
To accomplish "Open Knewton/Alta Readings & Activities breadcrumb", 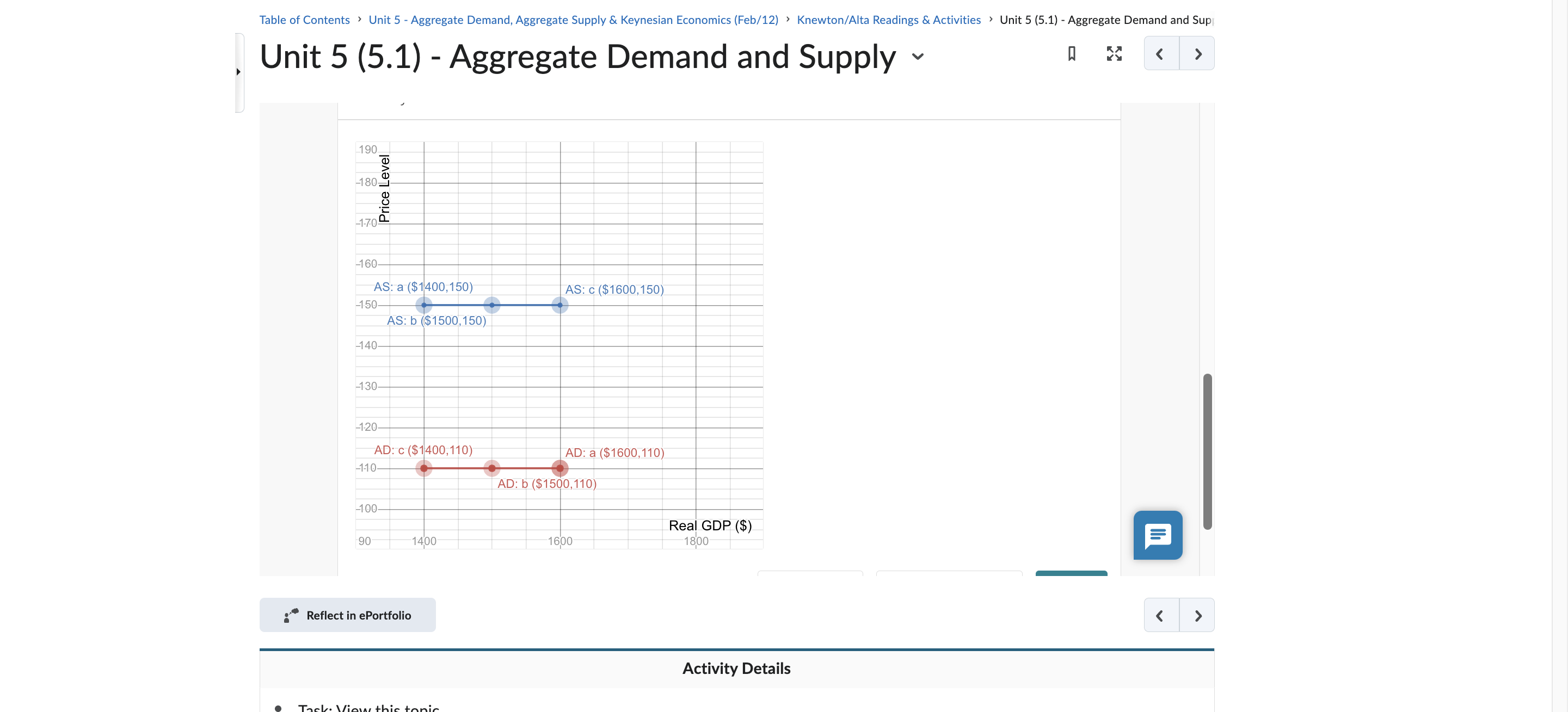I will [889, 20].
